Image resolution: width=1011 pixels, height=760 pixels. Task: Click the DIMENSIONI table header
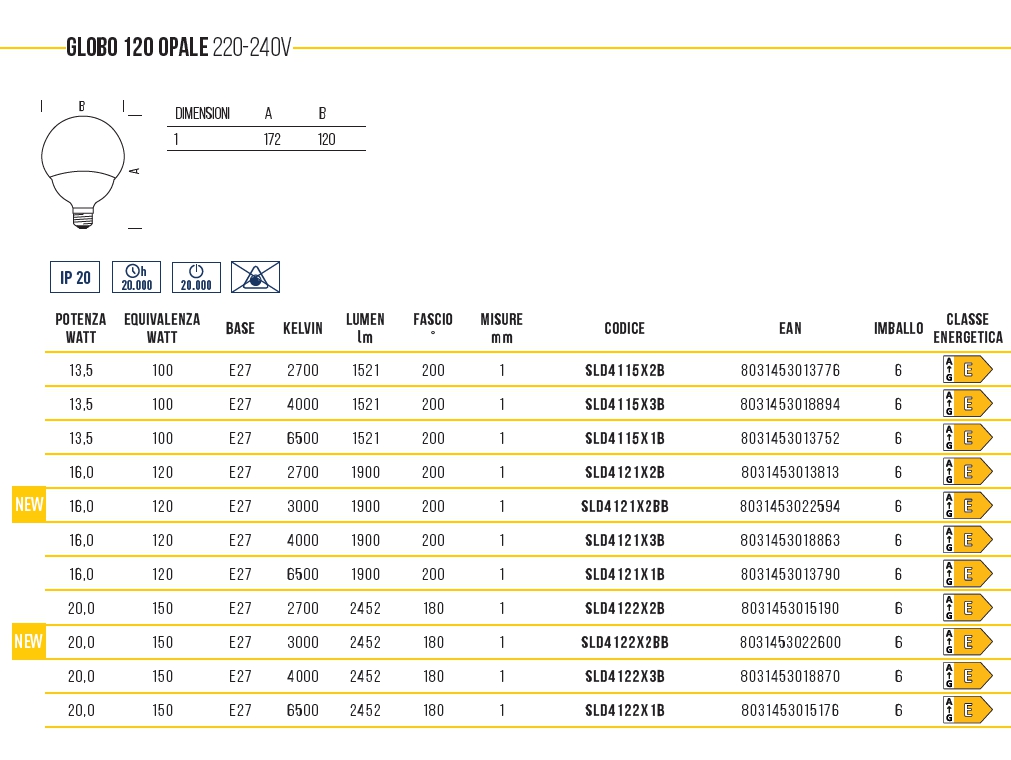(202, 113)
